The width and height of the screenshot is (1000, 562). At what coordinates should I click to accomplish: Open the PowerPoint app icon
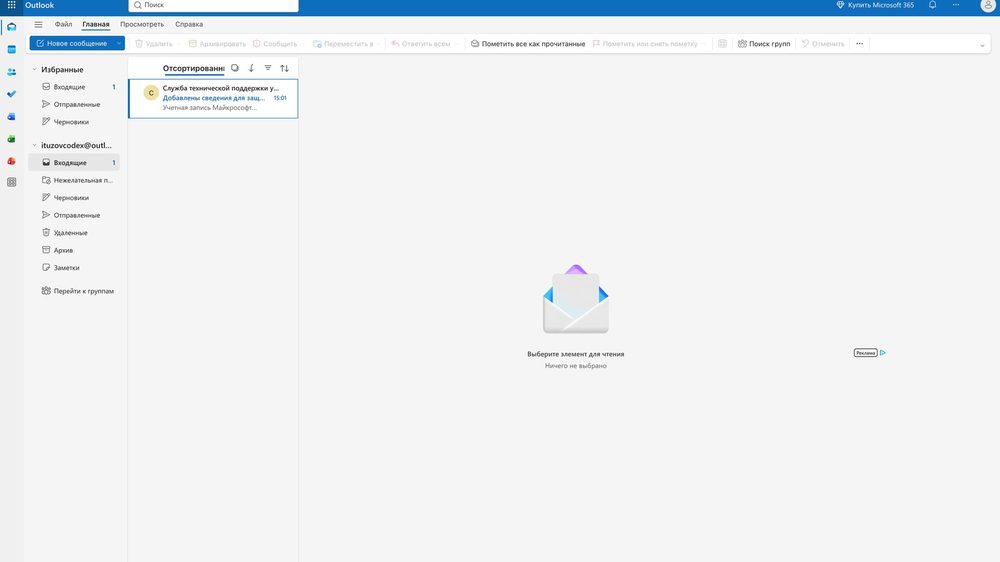coord(11,161)
